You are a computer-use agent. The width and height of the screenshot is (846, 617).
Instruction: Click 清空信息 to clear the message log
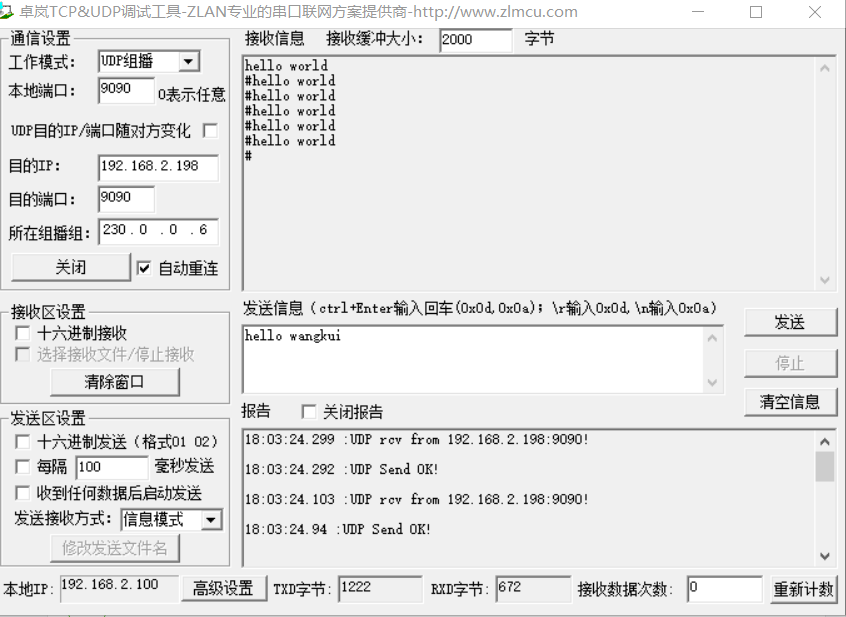790,403
